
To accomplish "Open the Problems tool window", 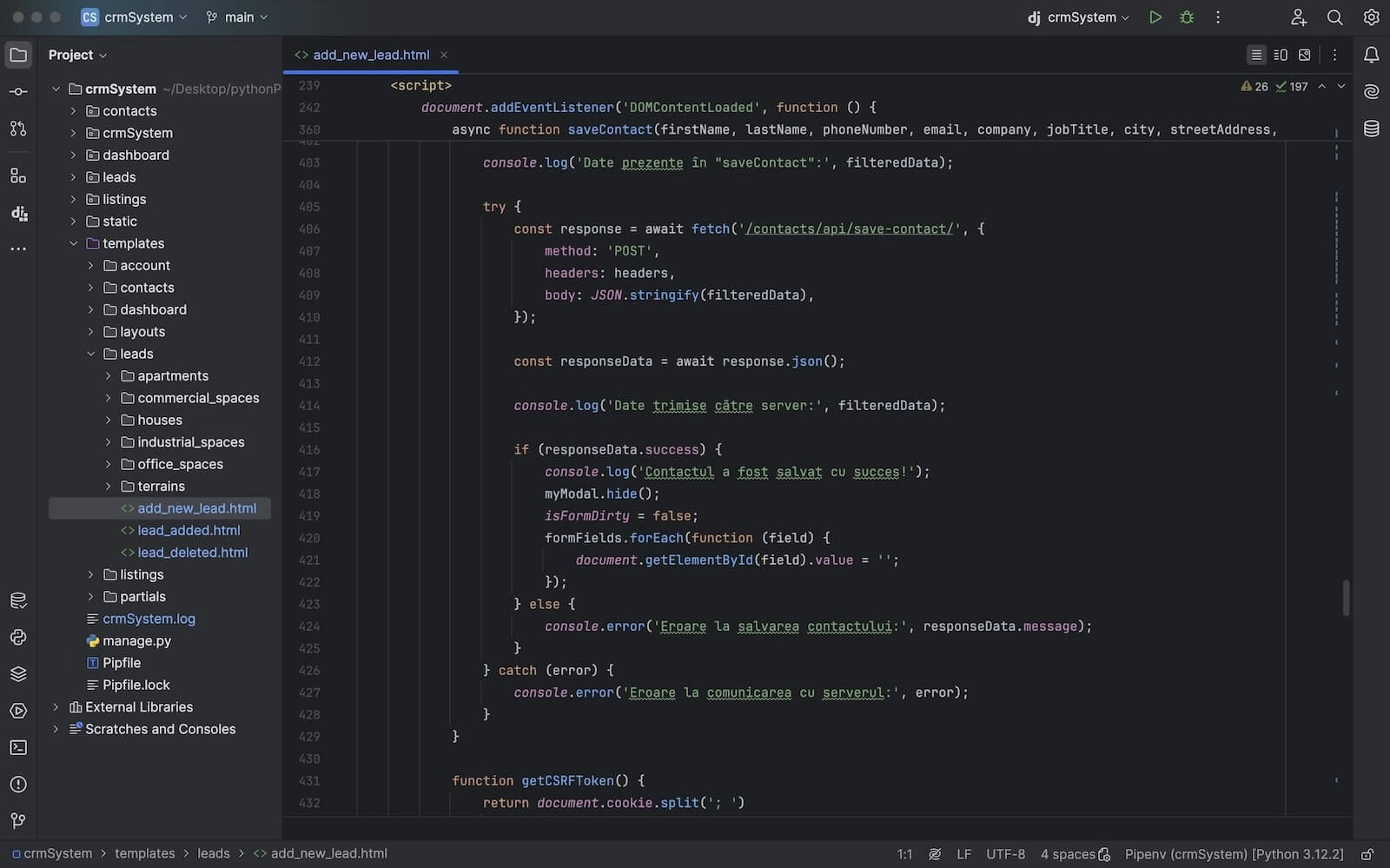I will click(x=18, y=784).
